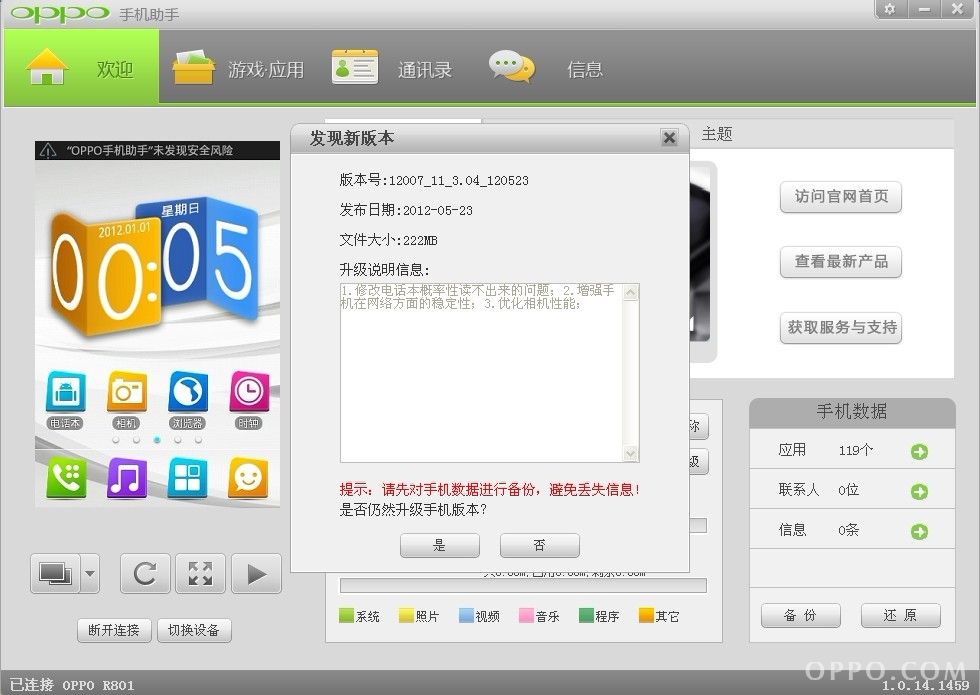980x695 pixels.
Task: Click the security notice bar on the phone screen
Action: [158, 150]
